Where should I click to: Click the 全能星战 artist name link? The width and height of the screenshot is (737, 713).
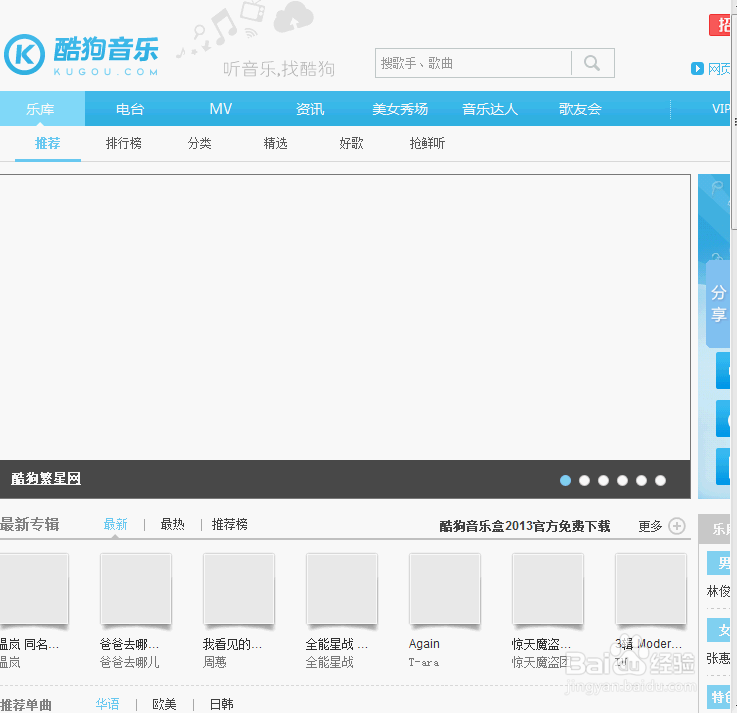[x=329, y=662]
